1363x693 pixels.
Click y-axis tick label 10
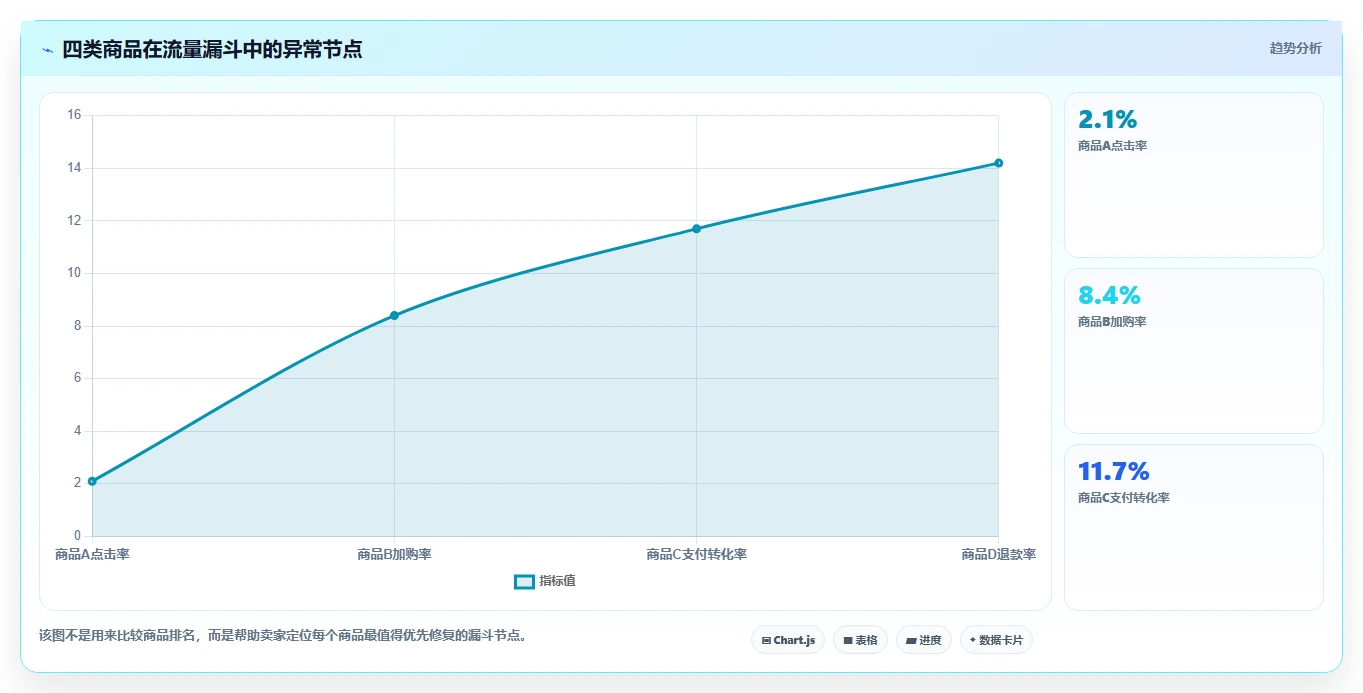point(73,273)
